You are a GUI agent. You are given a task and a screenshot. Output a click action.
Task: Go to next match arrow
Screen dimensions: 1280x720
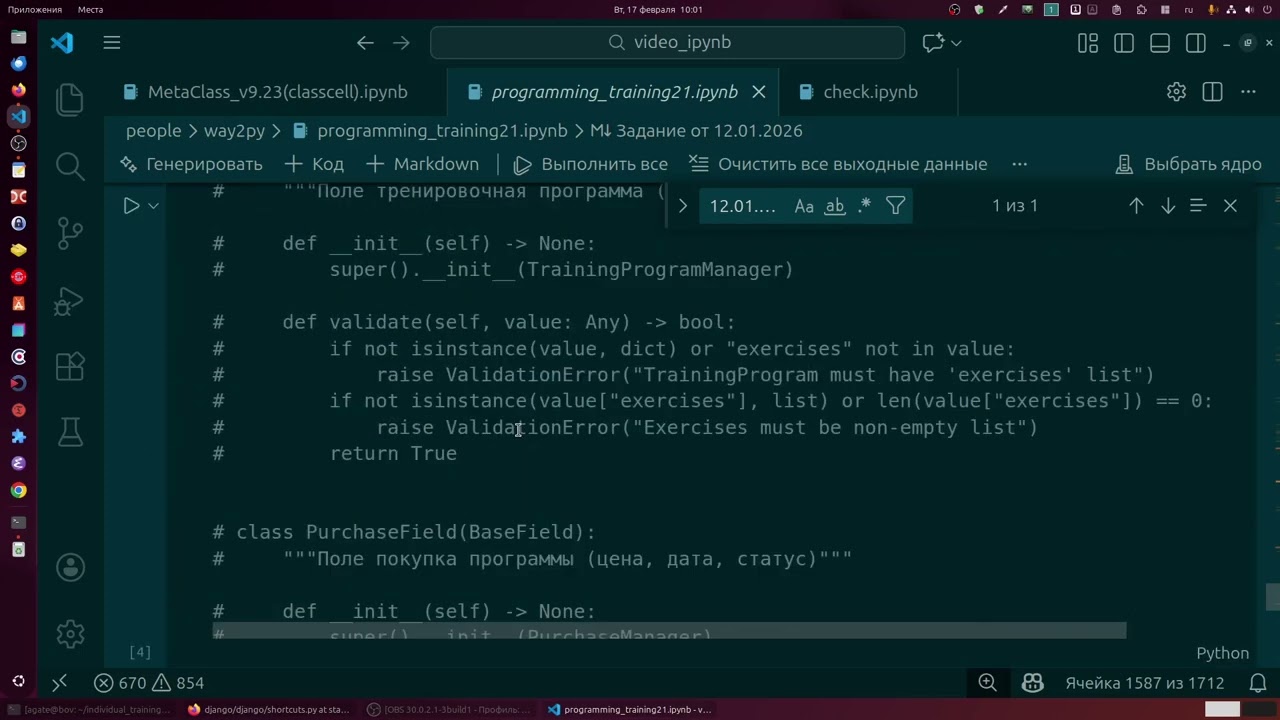click(x=1168, y=206)
